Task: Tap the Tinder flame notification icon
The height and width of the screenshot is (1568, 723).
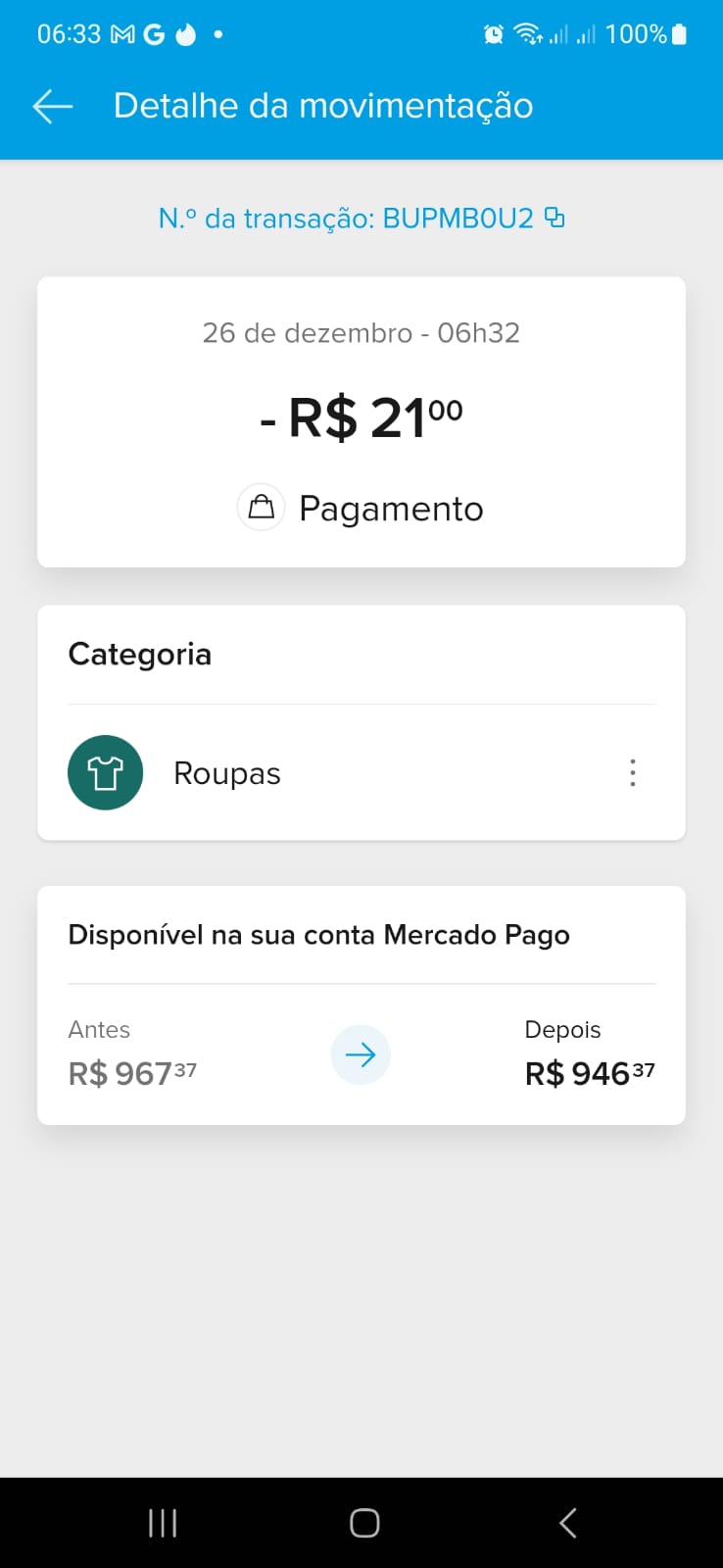Action: pos(186,34)
